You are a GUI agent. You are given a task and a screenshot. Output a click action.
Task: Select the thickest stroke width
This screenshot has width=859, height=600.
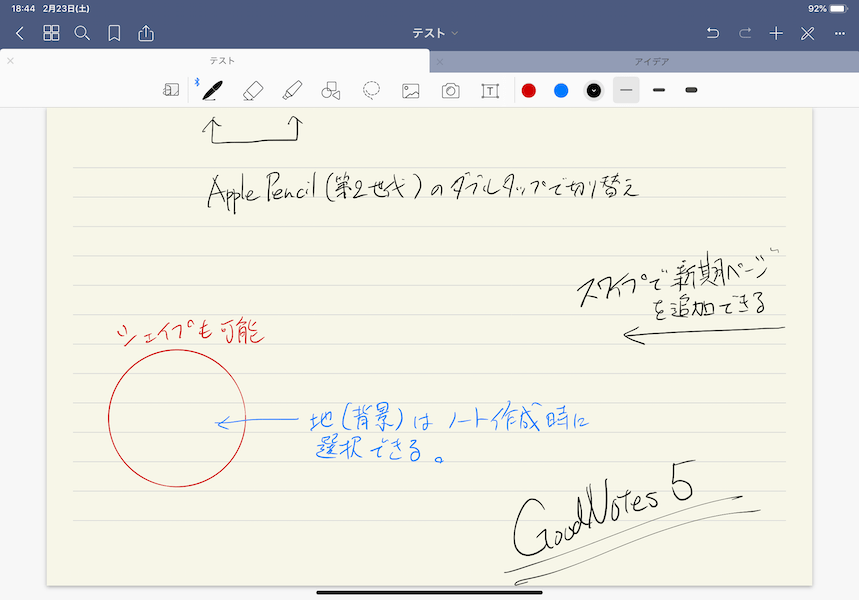[691, 90]
